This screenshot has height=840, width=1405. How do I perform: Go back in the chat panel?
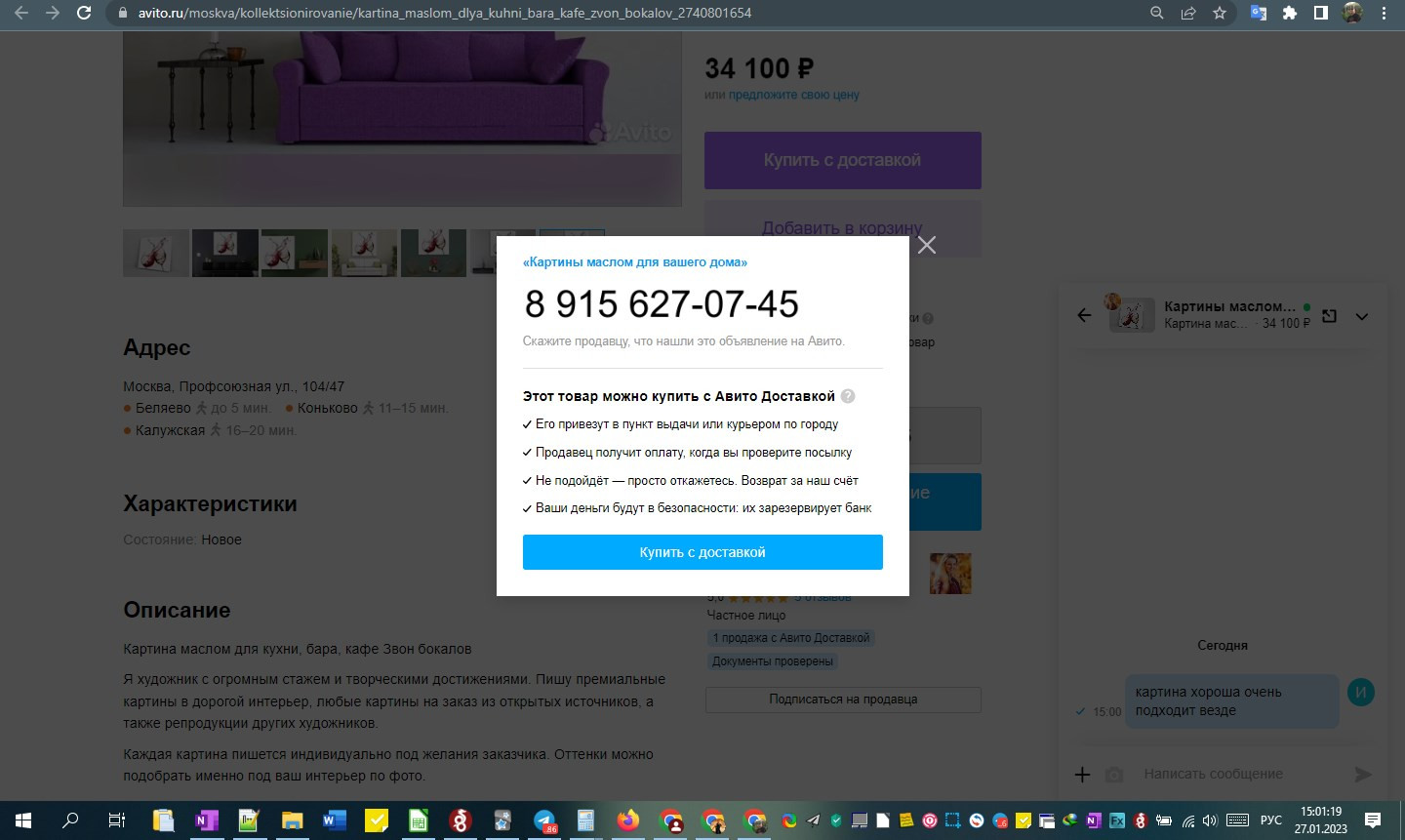point(1084,315)
